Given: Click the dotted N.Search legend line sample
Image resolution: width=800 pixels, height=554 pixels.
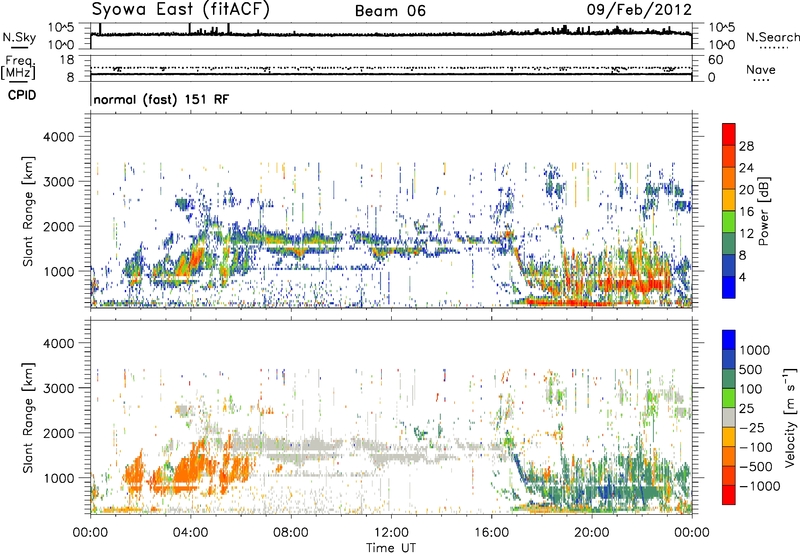Looking at the screenshot, I should coord(774,48).
